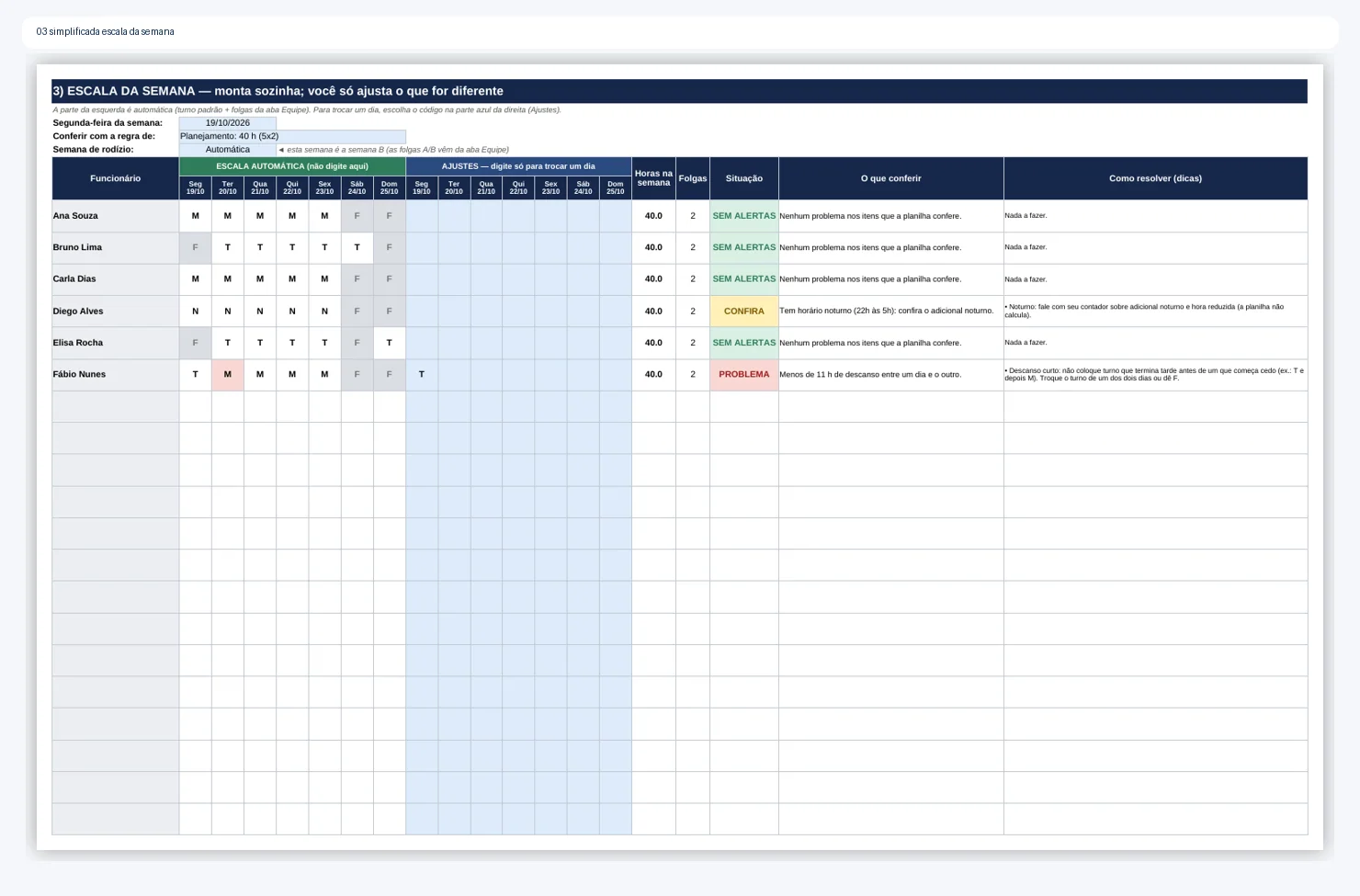Image resolution: width=1360 pixels, height=896 pixels.
Task: Click the Dom 25/10 header in the automatic section
Action: 390,187
